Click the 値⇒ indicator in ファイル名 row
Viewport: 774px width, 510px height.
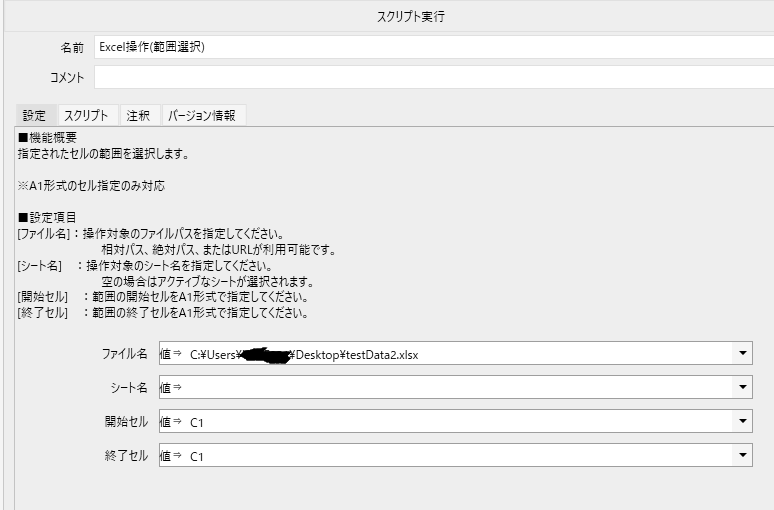[171, 354]
